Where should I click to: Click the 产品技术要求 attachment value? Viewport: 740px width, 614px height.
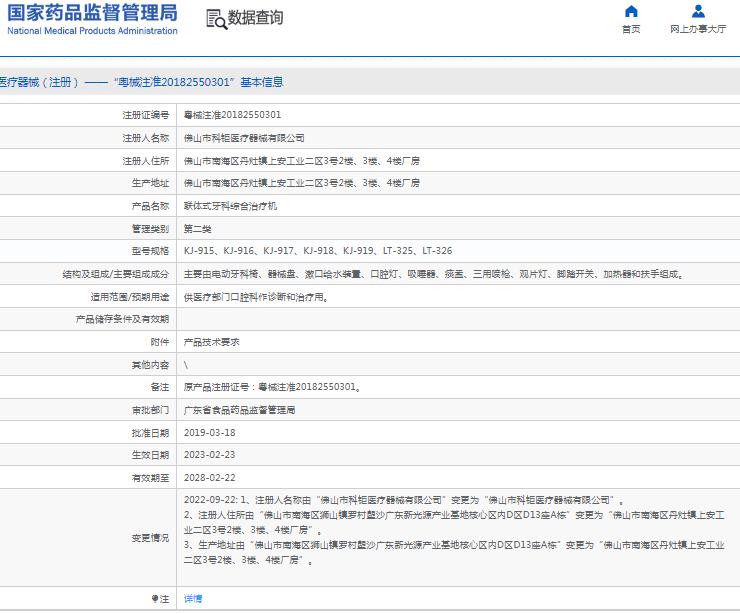211,342
